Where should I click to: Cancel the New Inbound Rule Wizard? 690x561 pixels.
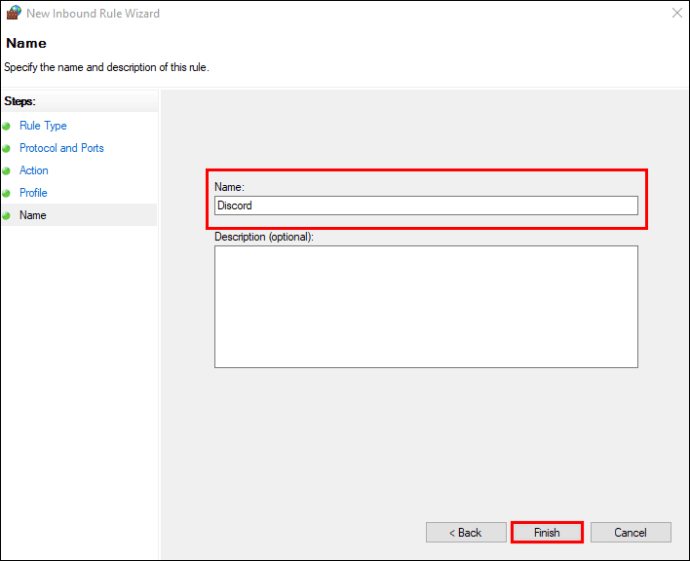630,533
